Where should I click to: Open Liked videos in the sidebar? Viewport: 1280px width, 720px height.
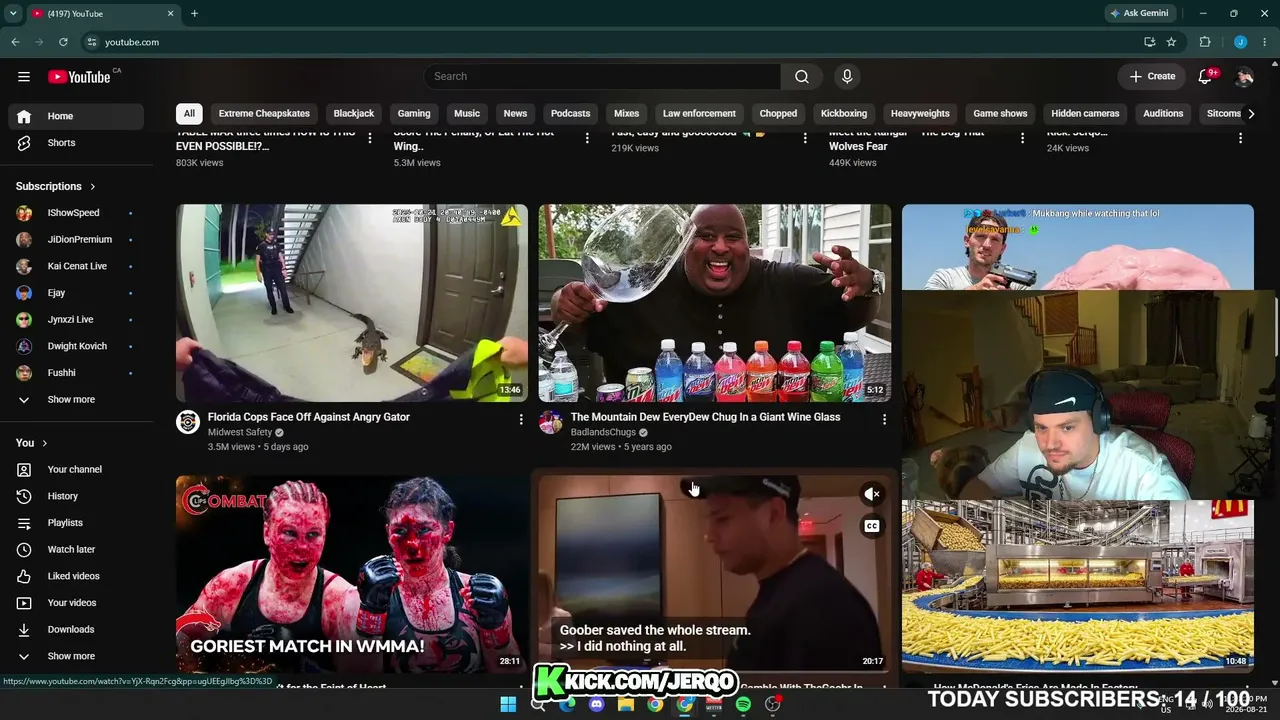[76, 576]
